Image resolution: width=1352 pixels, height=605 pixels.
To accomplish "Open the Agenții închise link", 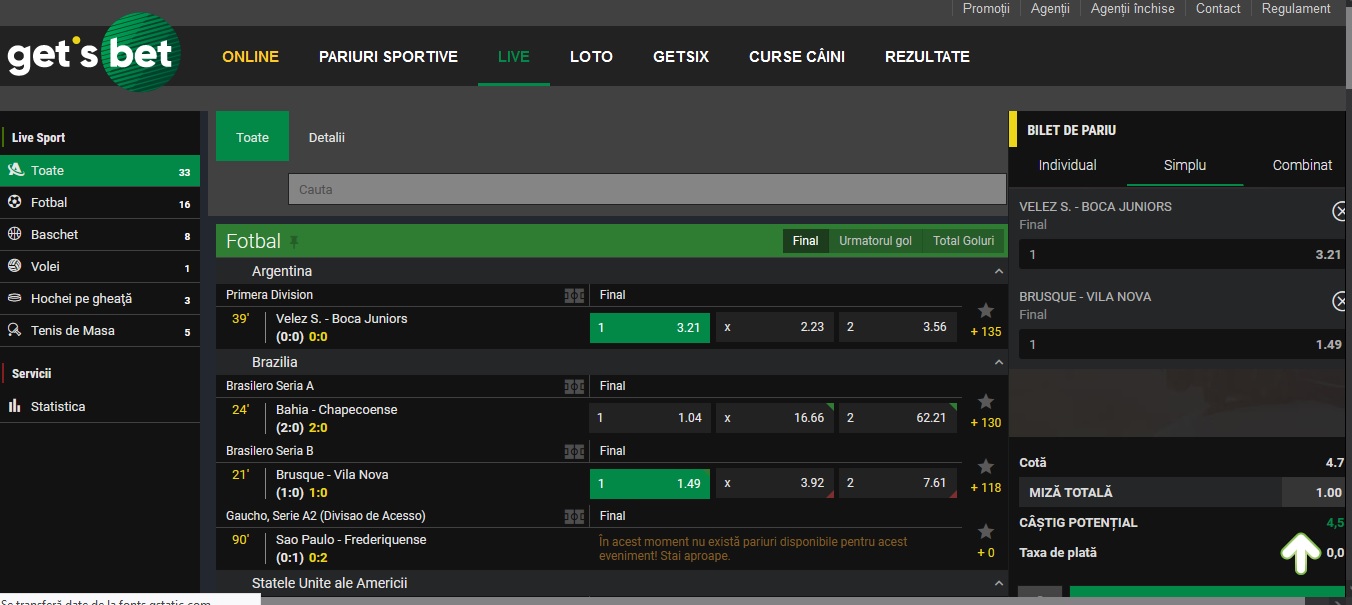I will pyautogui.click(x=1133, y=8).
